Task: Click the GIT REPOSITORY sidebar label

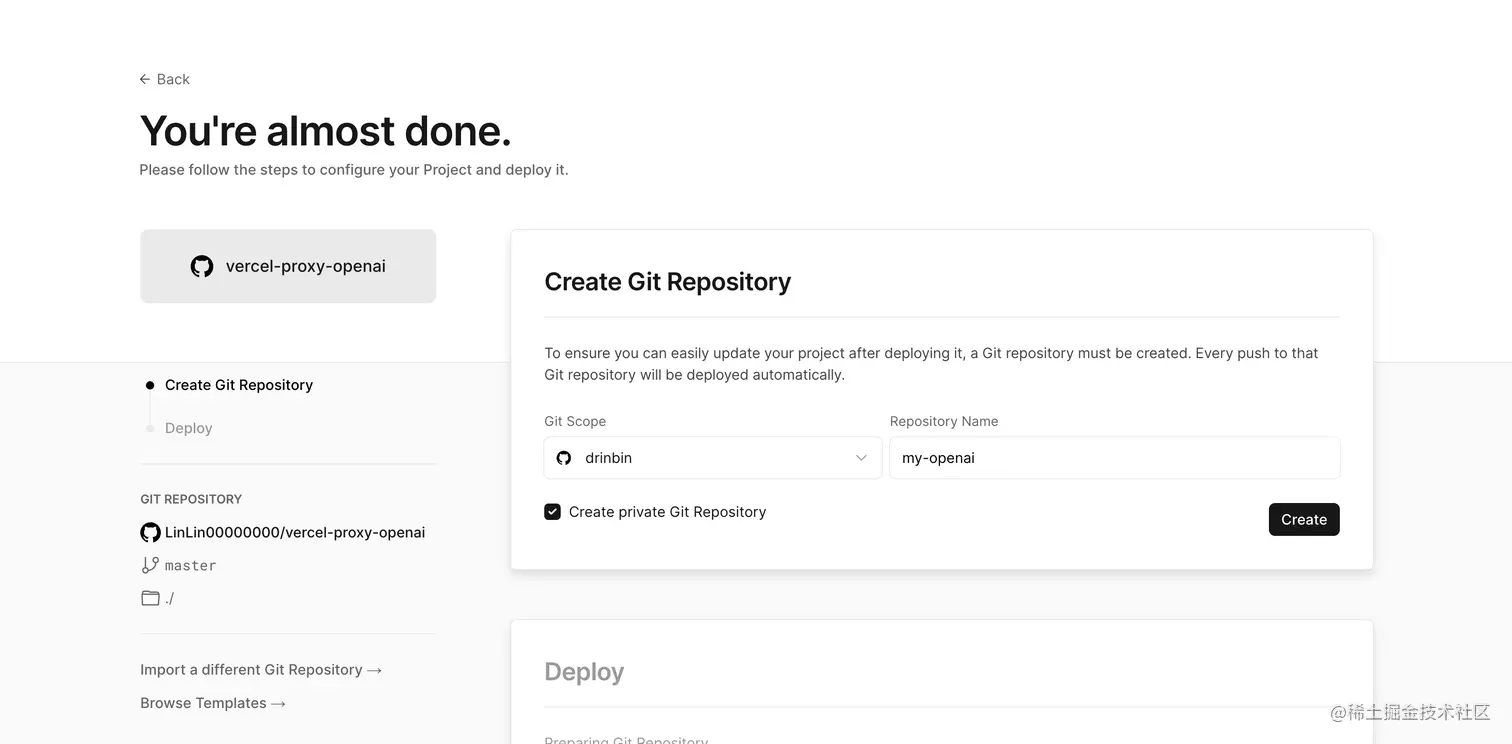Action: [191, 499]
